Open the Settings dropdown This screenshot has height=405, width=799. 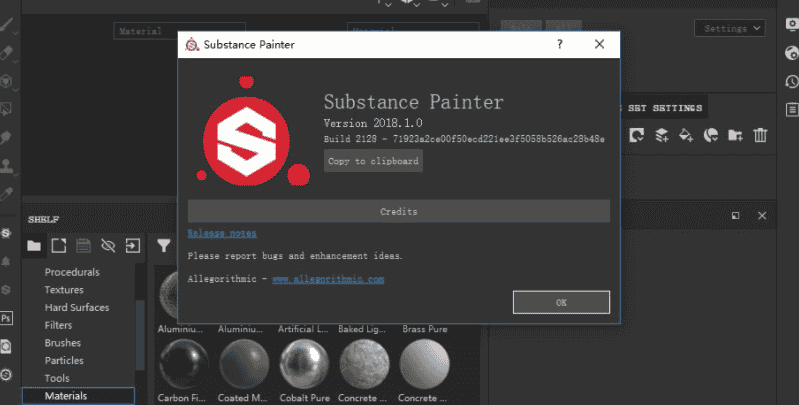click(x=730, y=29)
